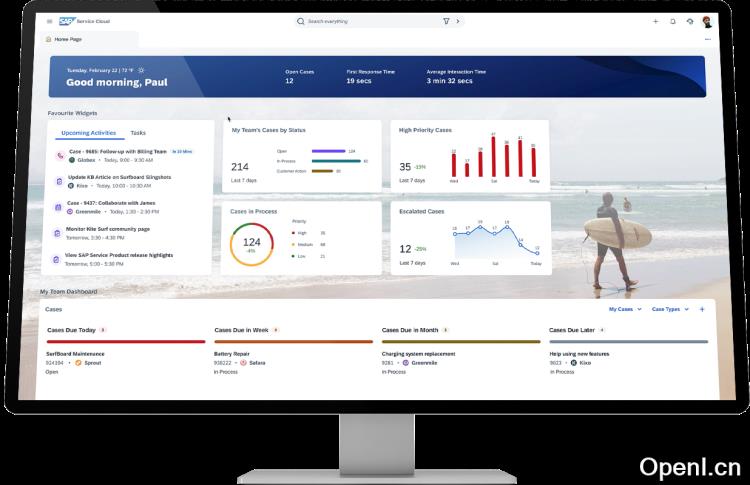Click the My Team's Cases by Status title
Screen dimensions: 750x485
tap(268, 130)
